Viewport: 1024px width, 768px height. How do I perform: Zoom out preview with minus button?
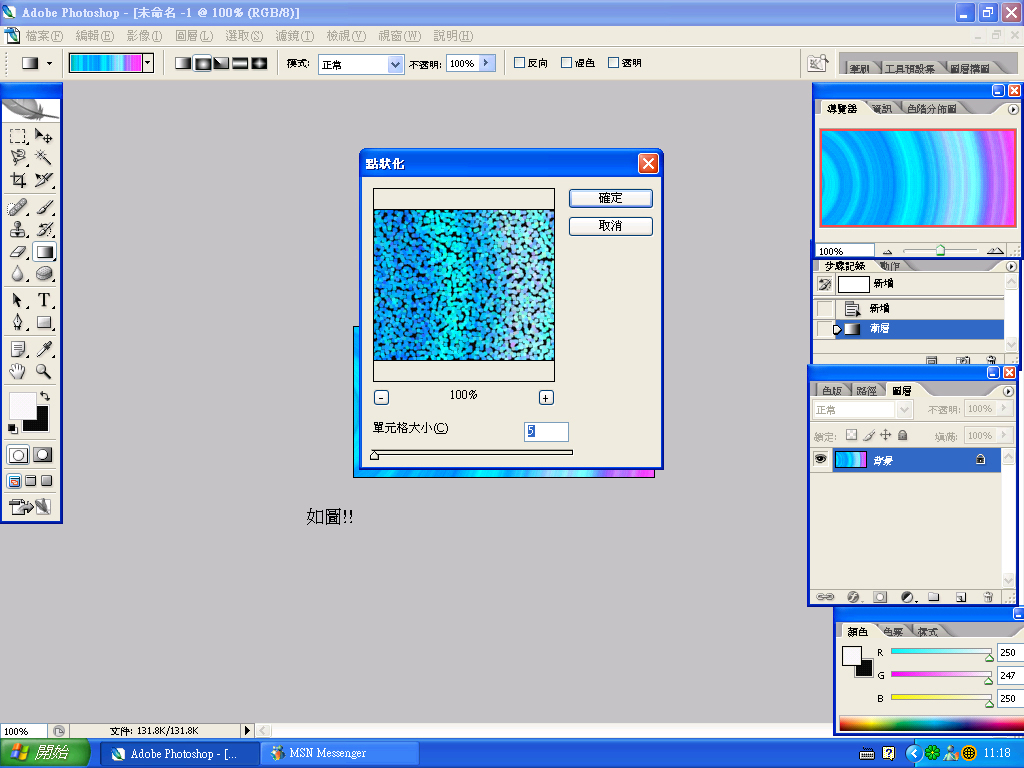pyautogui.click(x=381, y=397)
